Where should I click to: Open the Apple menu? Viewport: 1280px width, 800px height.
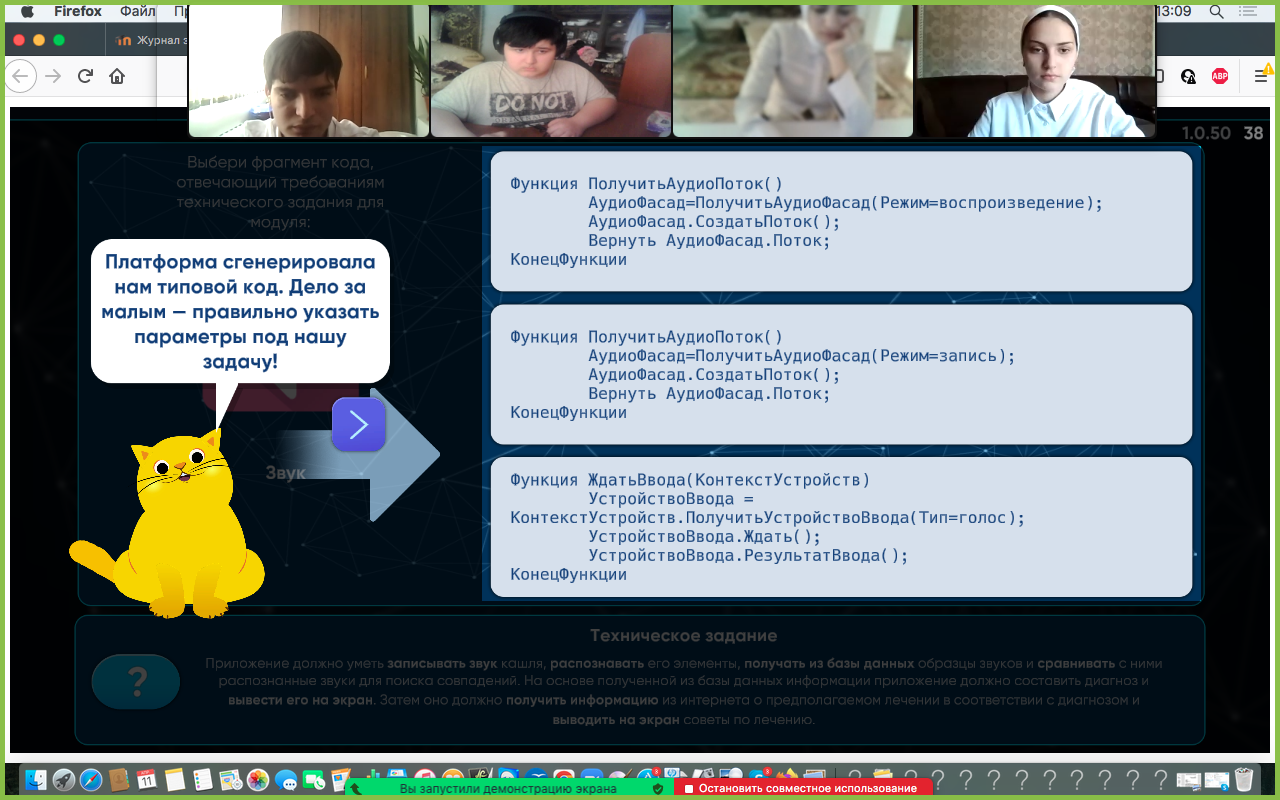pyautogui.click(x=27, y=12)
